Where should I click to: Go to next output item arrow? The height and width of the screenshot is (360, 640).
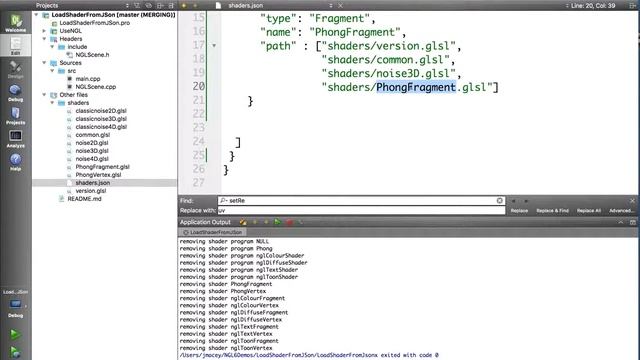266,222
